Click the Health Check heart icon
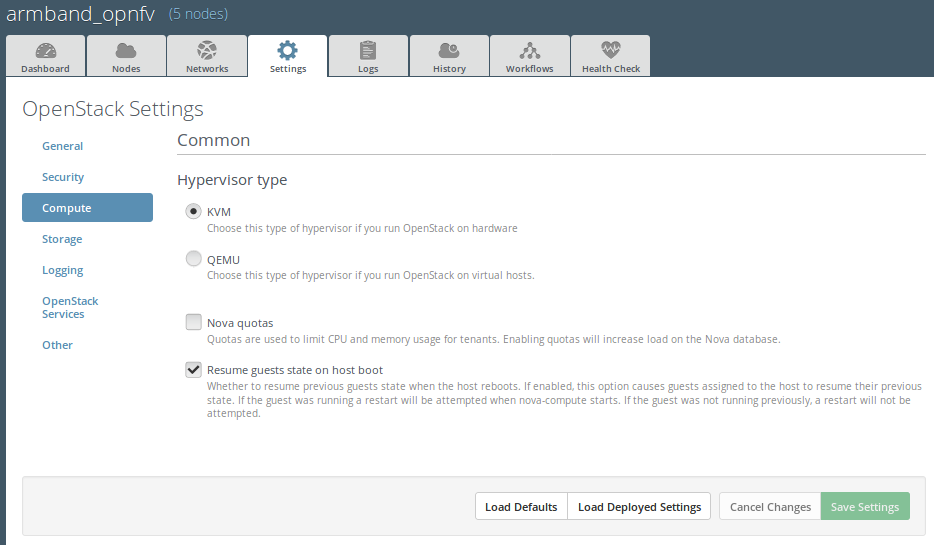Screen dimensions: 934x545 [x=610, y=50]
